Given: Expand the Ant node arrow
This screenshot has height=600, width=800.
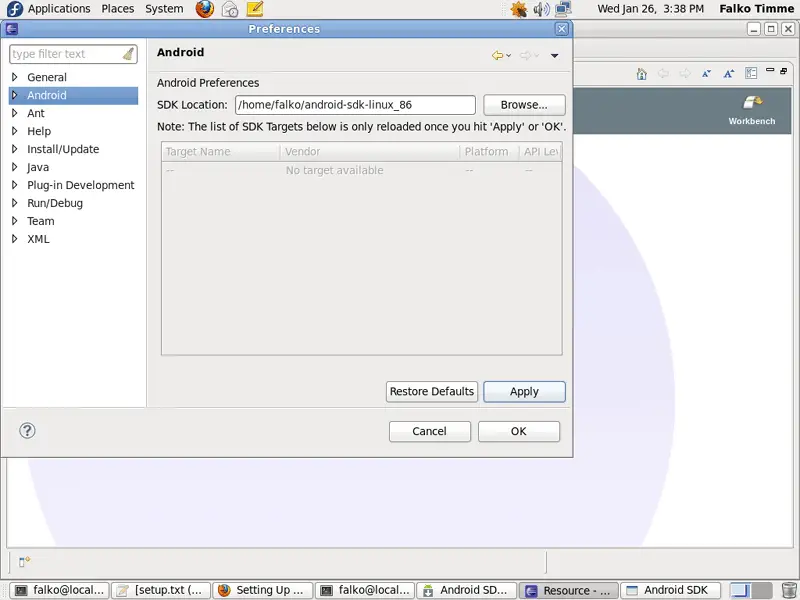Looking at the screenshot, I should click(x=15, y=113).
